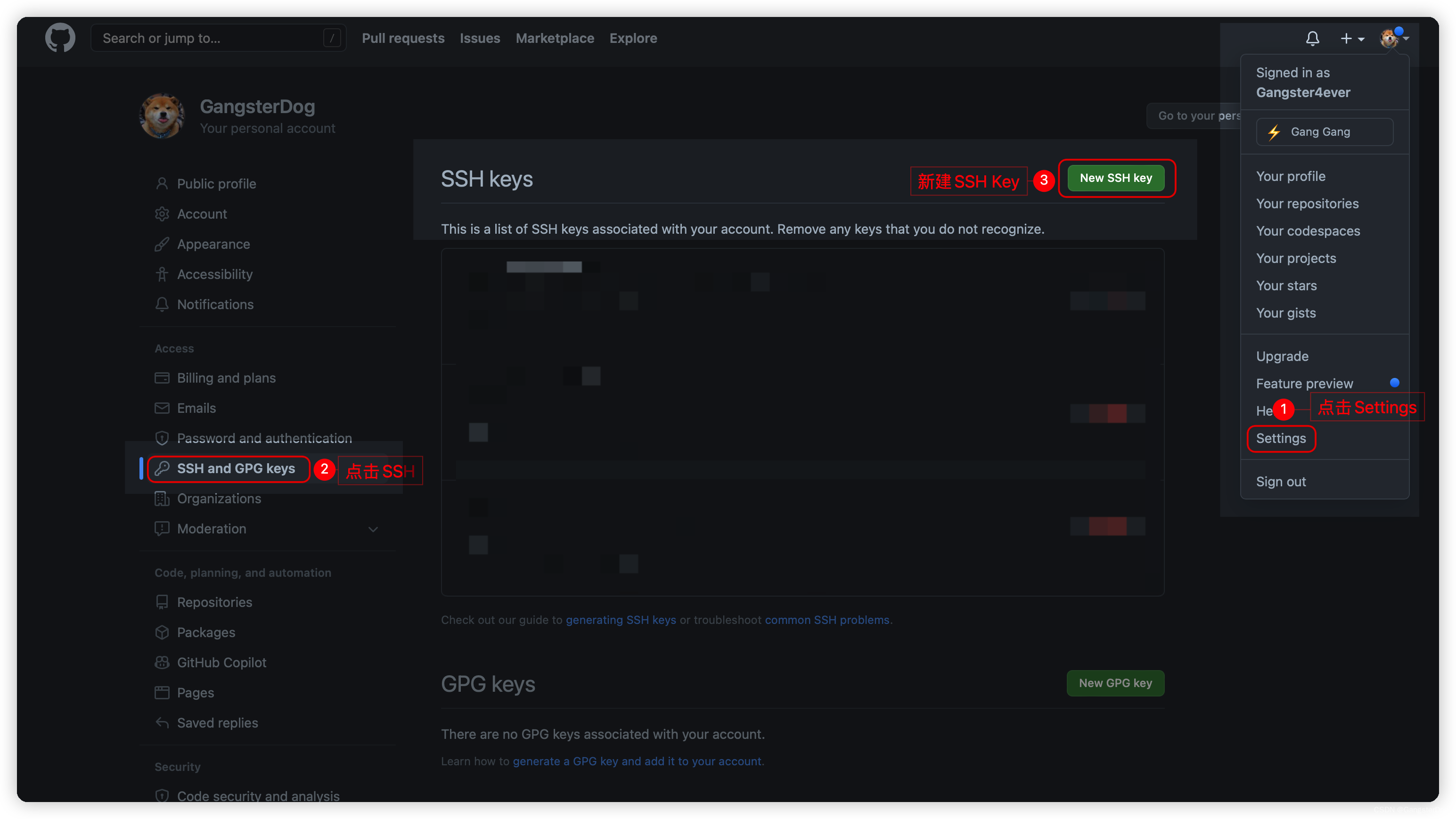Viewport: 1456px width, 819px height.
Task: Click the Account gear icon in sidebar
Action: (162, 213)
